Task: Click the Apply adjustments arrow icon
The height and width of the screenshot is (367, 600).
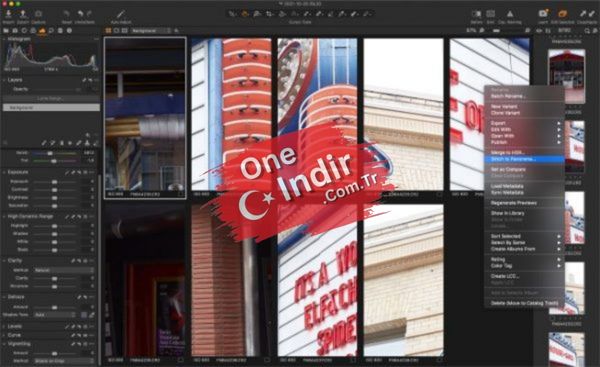Action: point(592,14)
